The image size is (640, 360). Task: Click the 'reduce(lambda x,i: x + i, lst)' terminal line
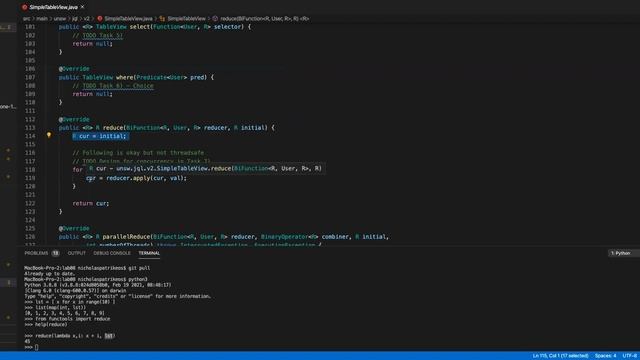pyautogui.click(x=70, y=336)
